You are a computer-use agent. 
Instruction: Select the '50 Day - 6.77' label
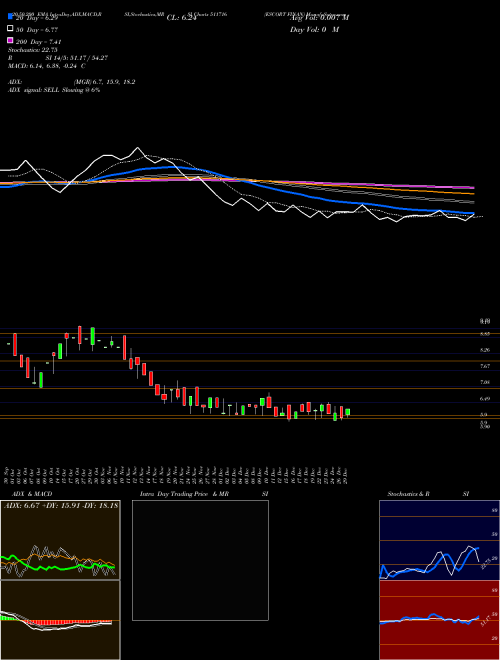pyautogui.click(x=37, y=29)
